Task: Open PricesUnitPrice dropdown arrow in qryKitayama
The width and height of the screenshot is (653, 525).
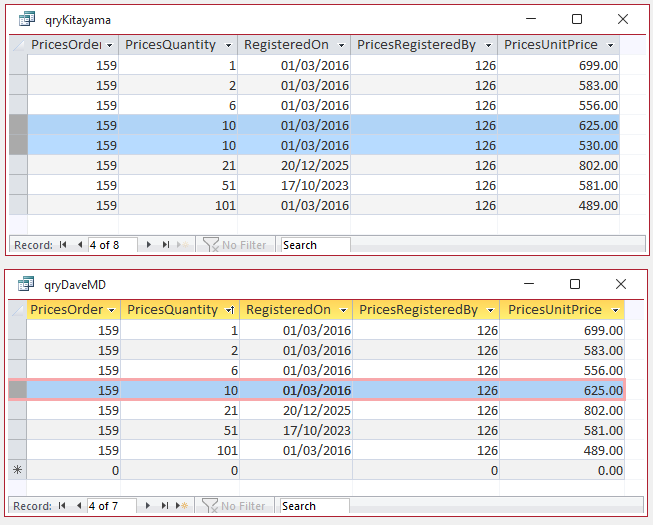Action: (610, 45)
